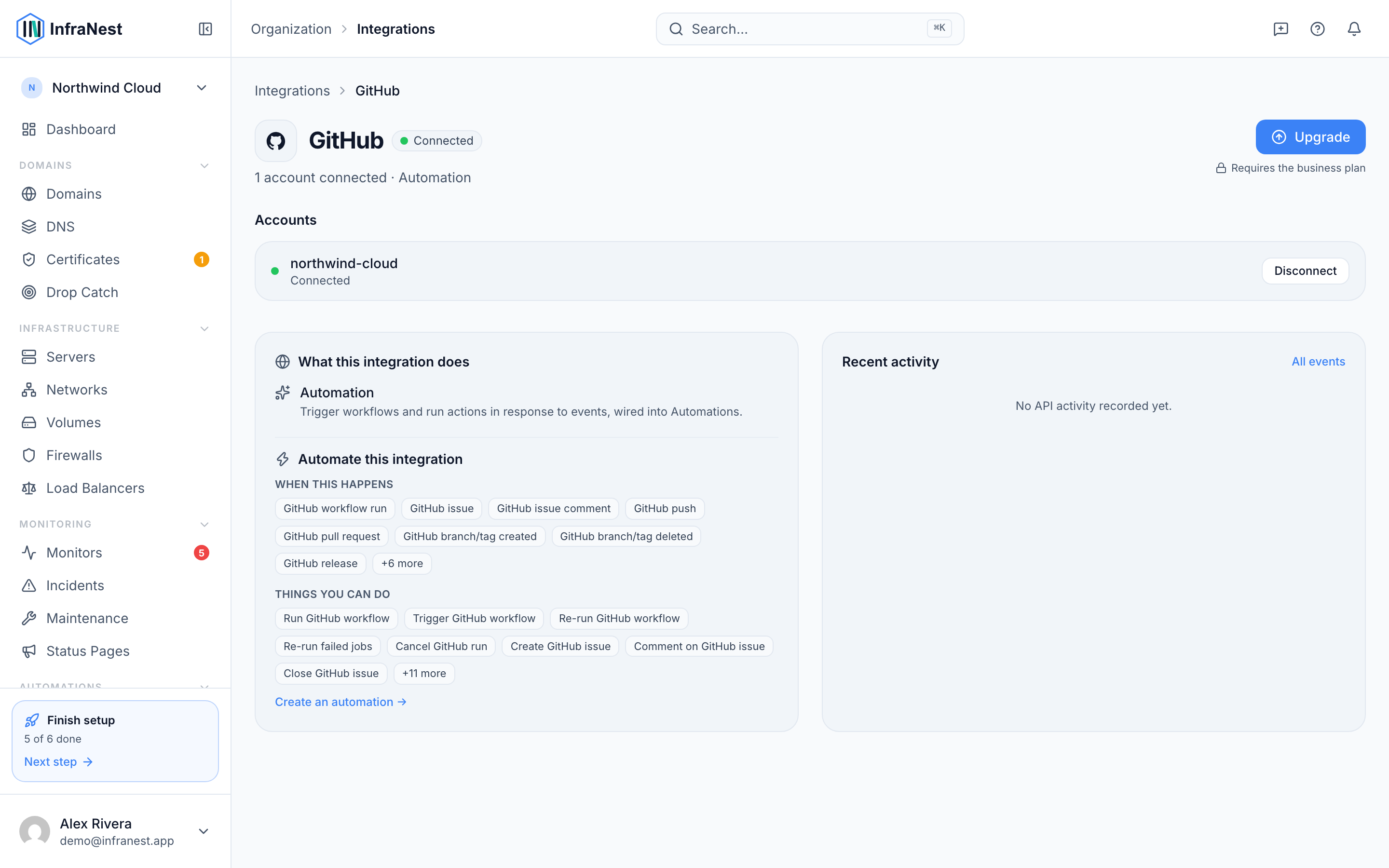Collapse the sidebar panel icon

pyautogui.click(x=205, y=29)
